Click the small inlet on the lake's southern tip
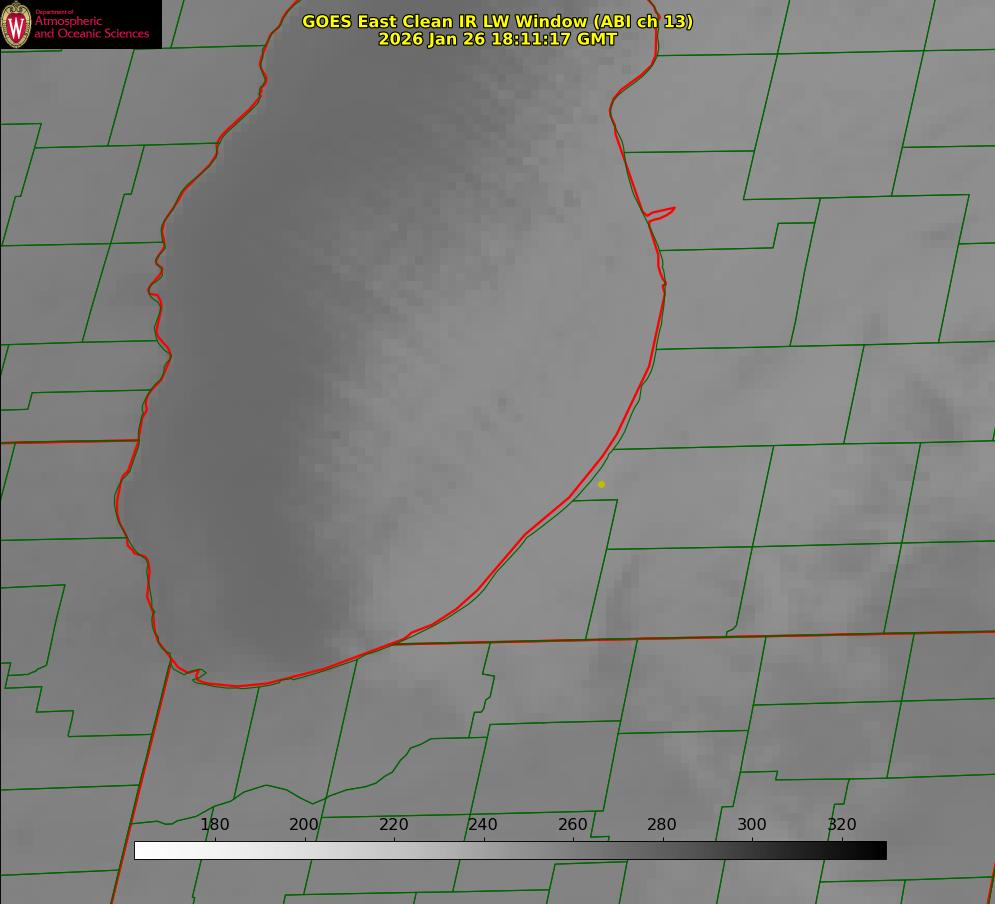Screen dimensions: 995x904 199,676
